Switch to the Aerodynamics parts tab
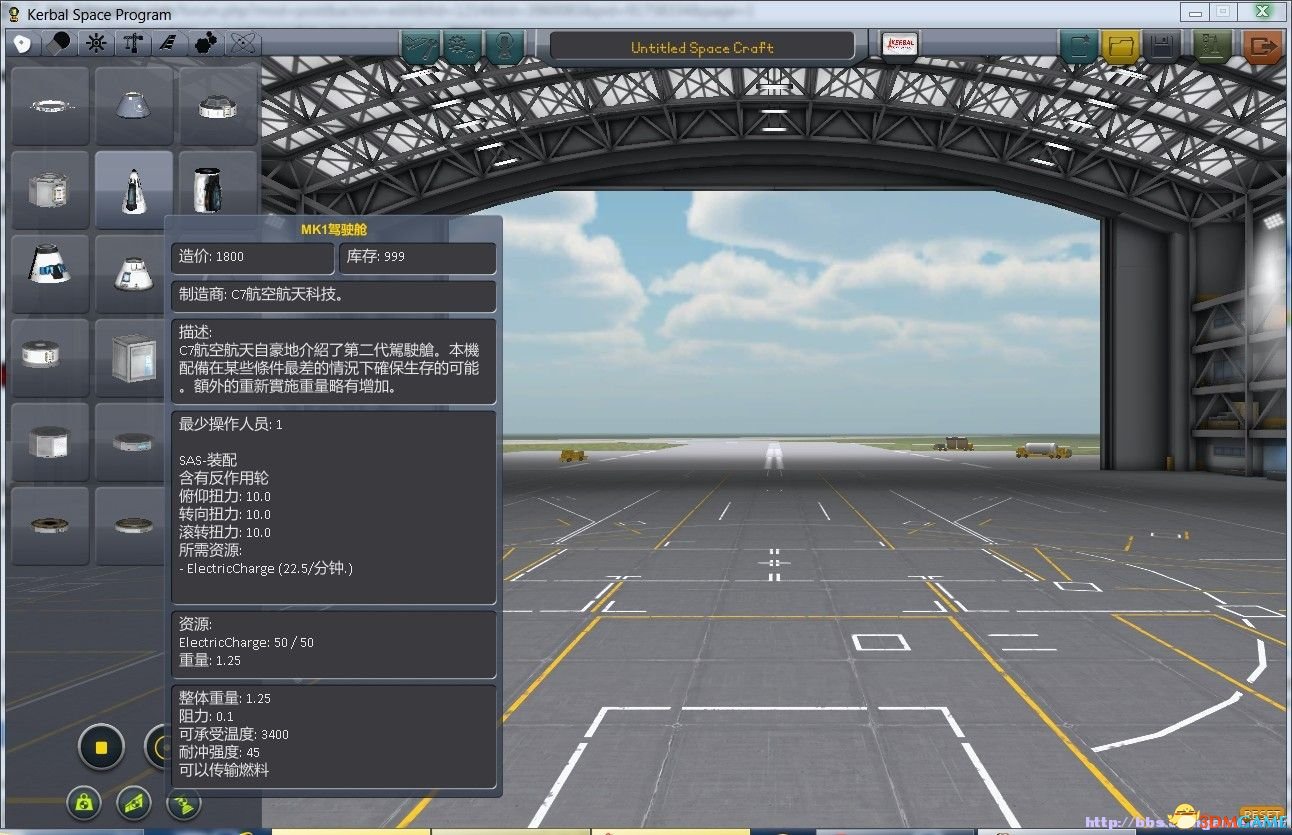The height and width of the screenshot is (835, 1292). pyautogui.click(x=169, y=44)
